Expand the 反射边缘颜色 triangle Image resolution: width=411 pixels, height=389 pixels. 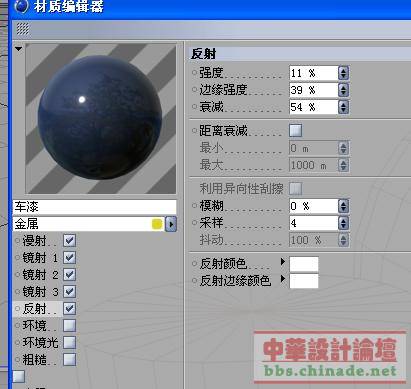tap(283, 279)
